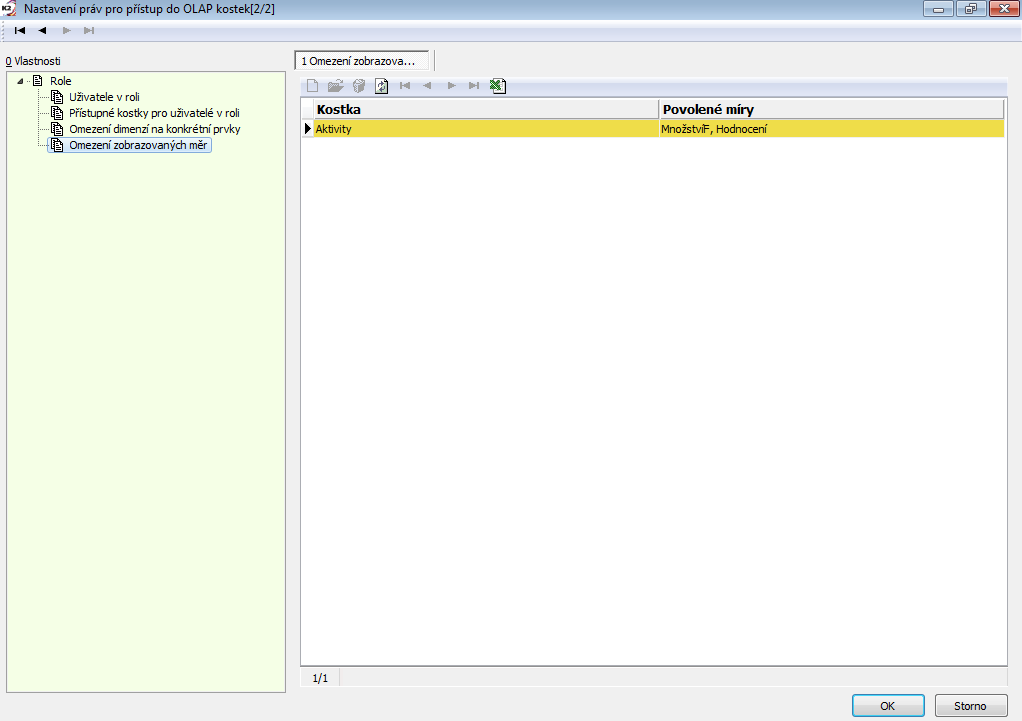1022x721 pixels.
Task: Click the delete trash icon in grid toolbar
Action: pyautogui.click(x=359, y=86)
